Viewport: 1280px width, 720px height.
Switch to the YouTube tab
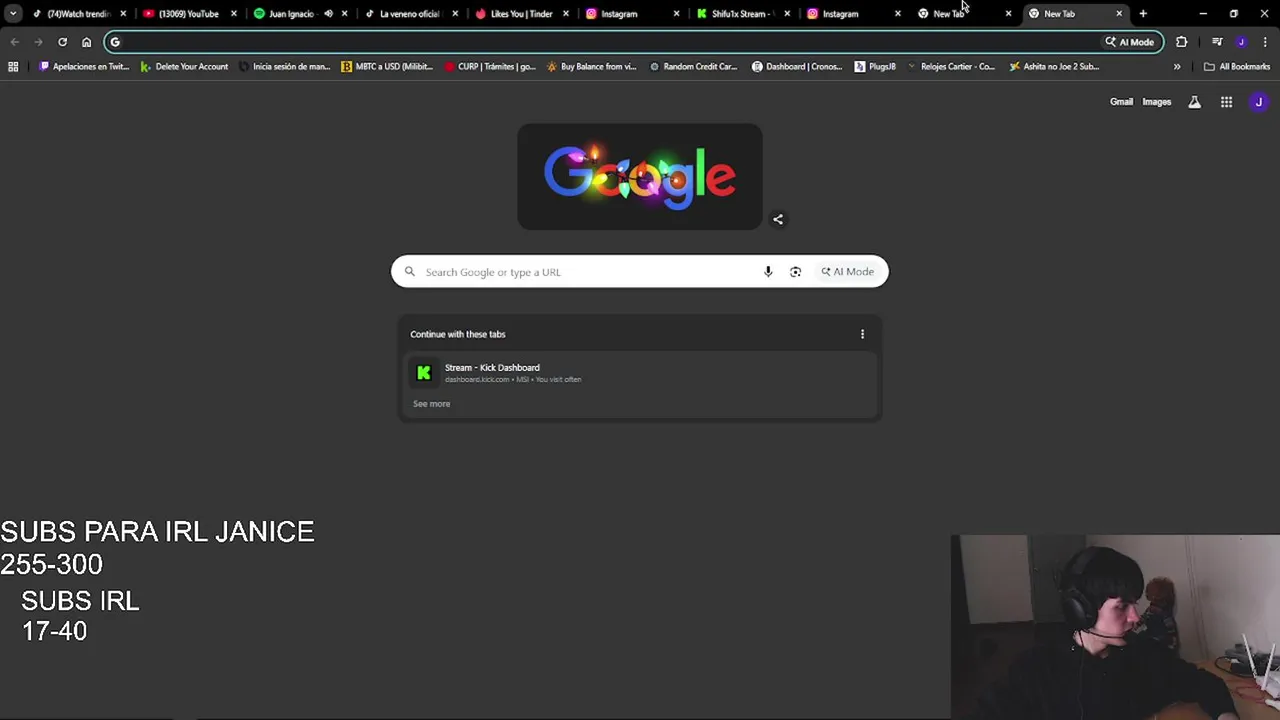coord(188,14)
